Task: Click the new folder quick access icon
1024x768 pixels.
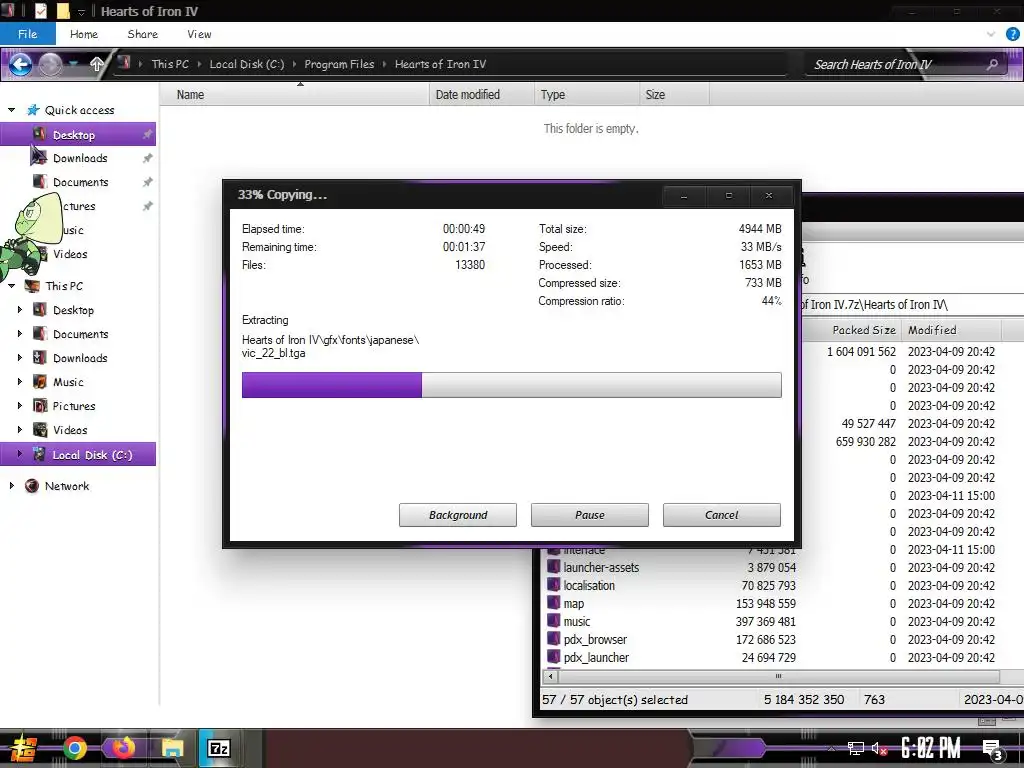Action: coord(63,11)
